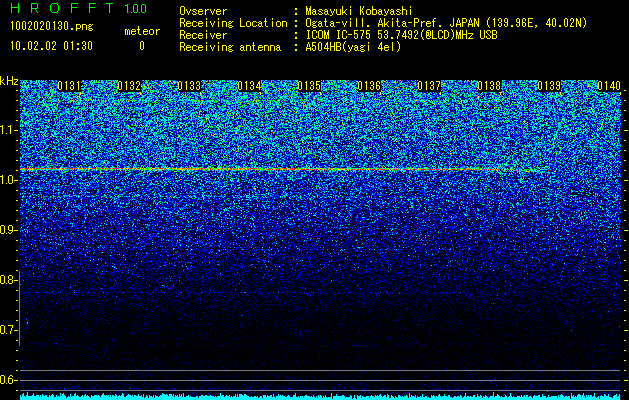Click the 0.7 kHz axis label
The height and width of the screenshot is (400, 629).
(x=8, y=330)
